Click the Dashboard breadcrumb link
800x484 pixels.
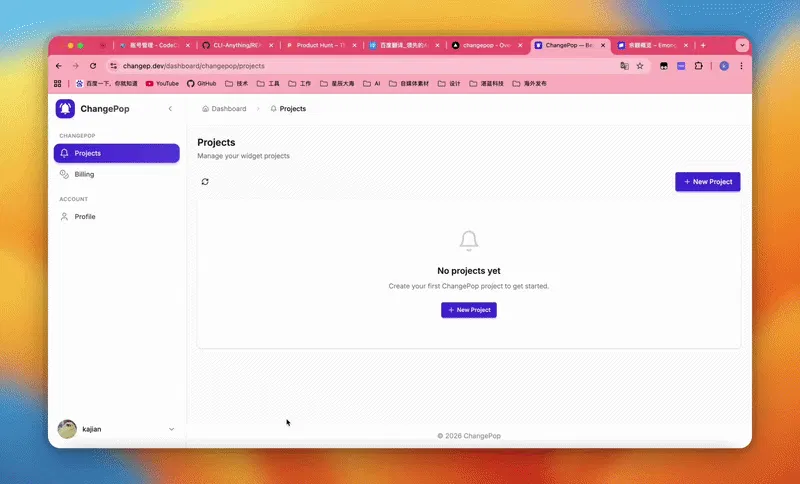[224, 109]
